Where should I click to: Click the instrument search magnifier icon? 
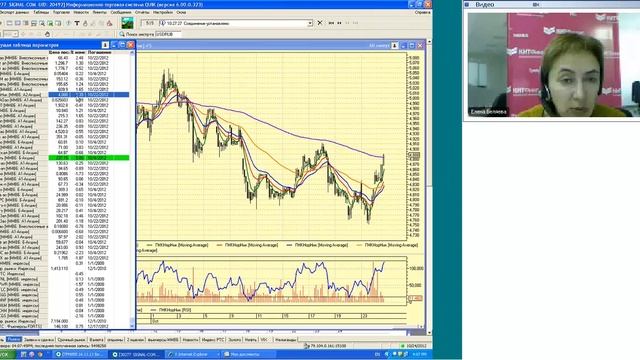122,34
